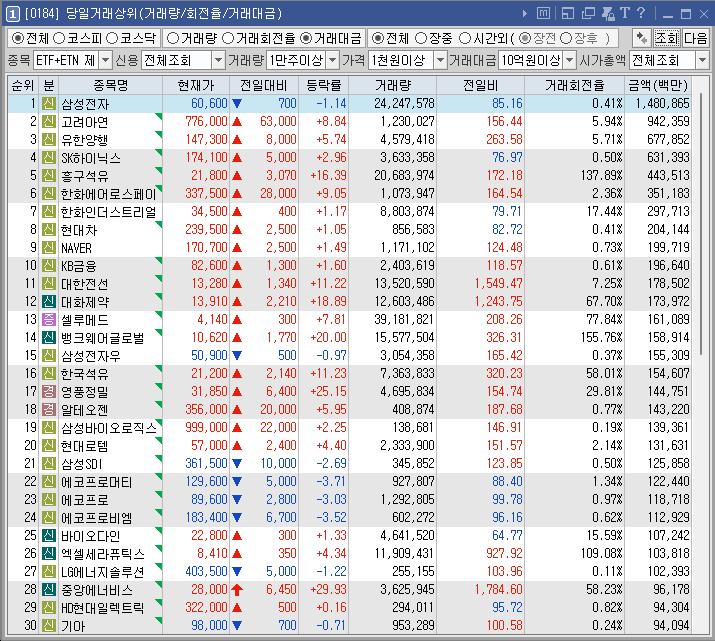The height and width of the screenshot is (641, 715).
Task: Click the duplicate window icon in title bar
Action: coord(588,14)
